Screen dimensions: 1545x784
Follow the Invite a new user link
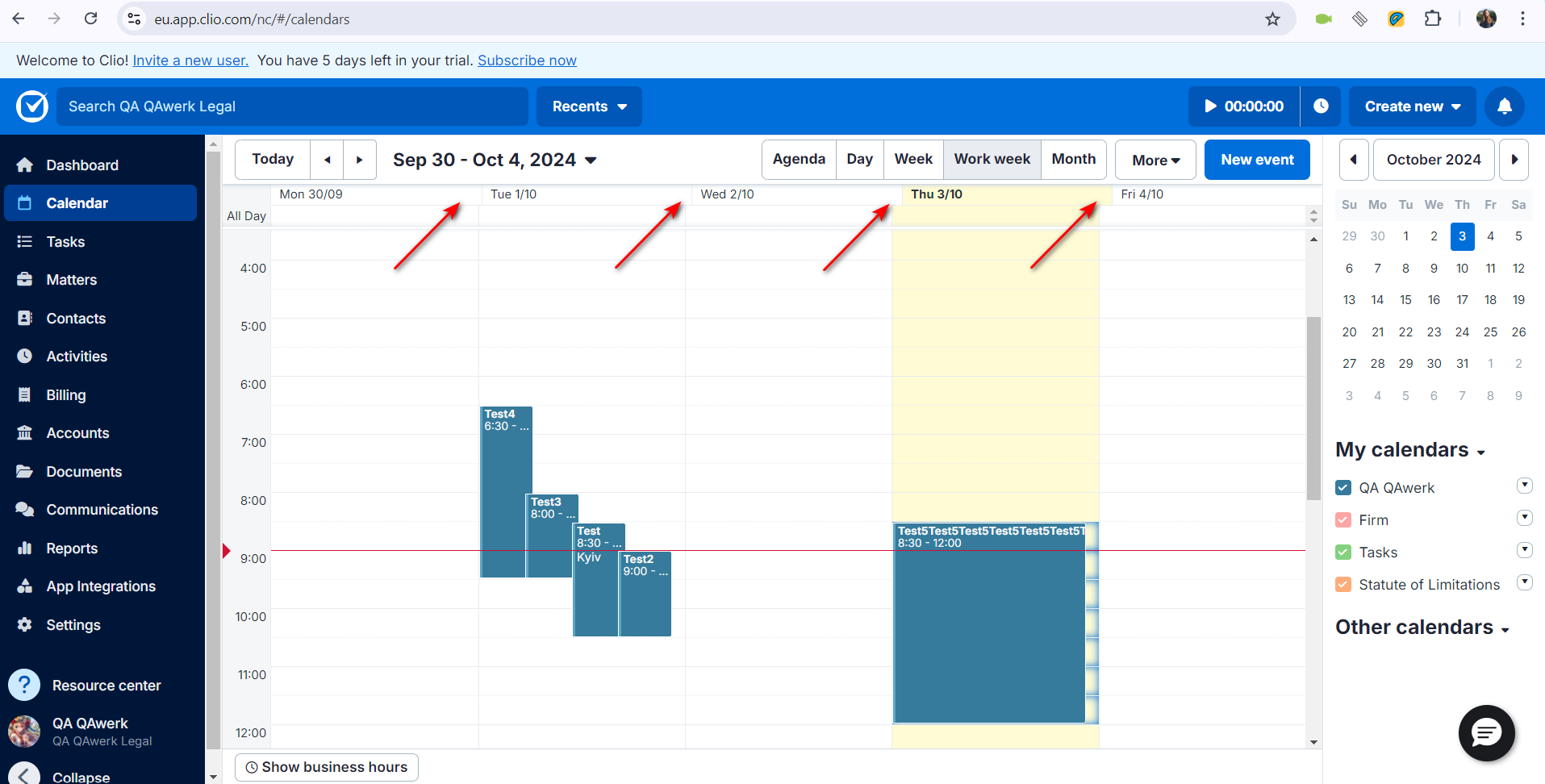(x=190, y=60)
